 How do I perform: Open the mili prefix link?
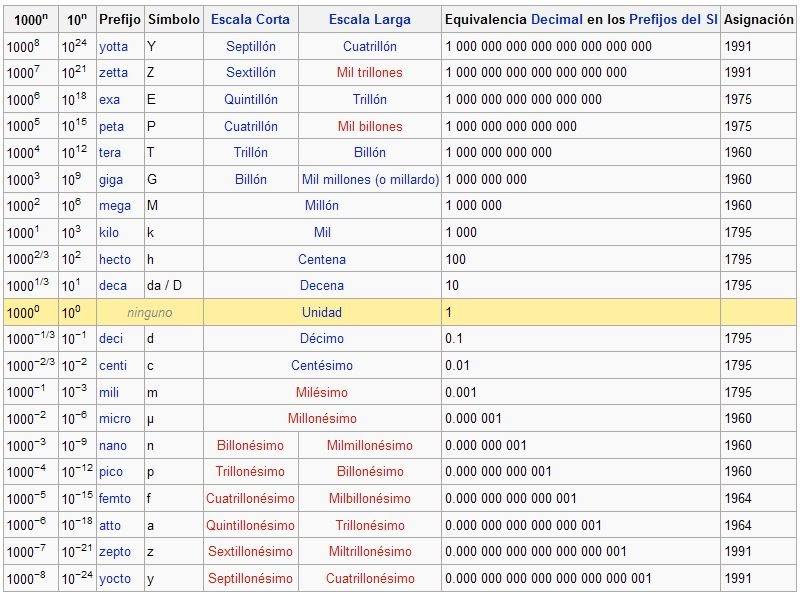pyautogui.click(x=109, y=392)
